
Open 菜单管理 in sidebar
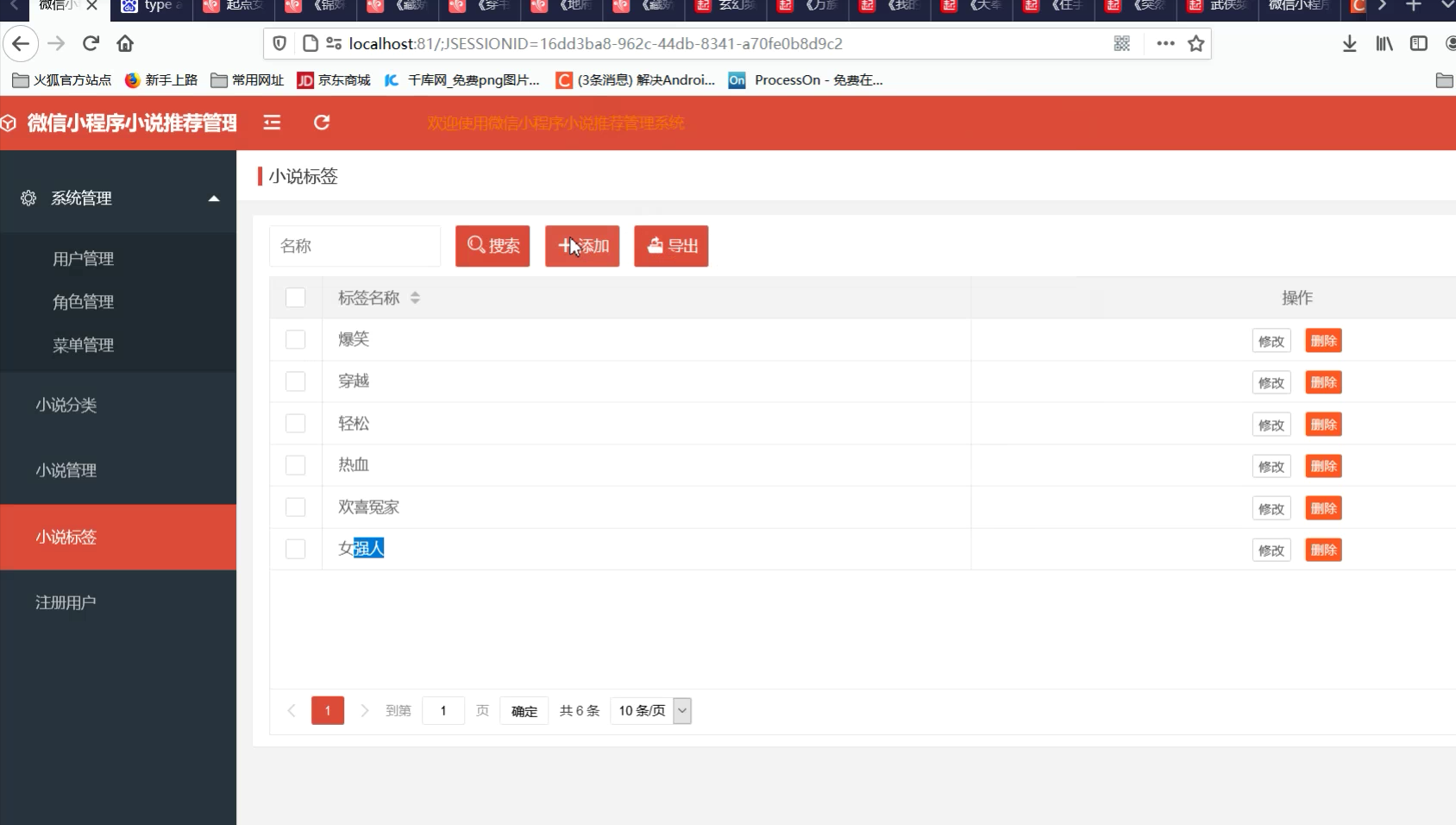[83, 345]
